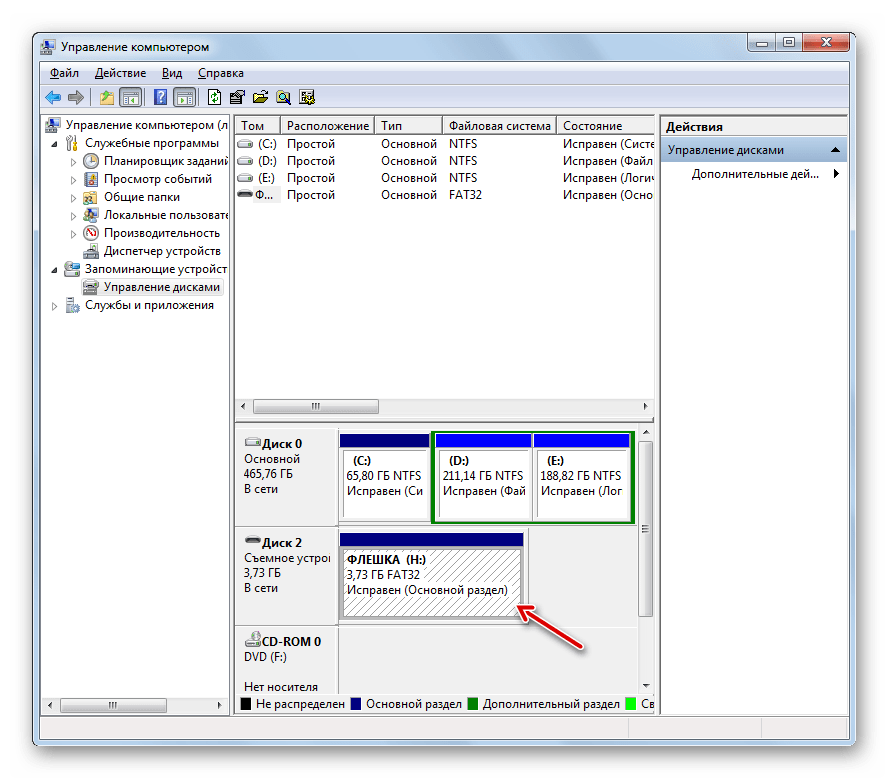Click the green Refresh icon in toolbar

(214, 97)
